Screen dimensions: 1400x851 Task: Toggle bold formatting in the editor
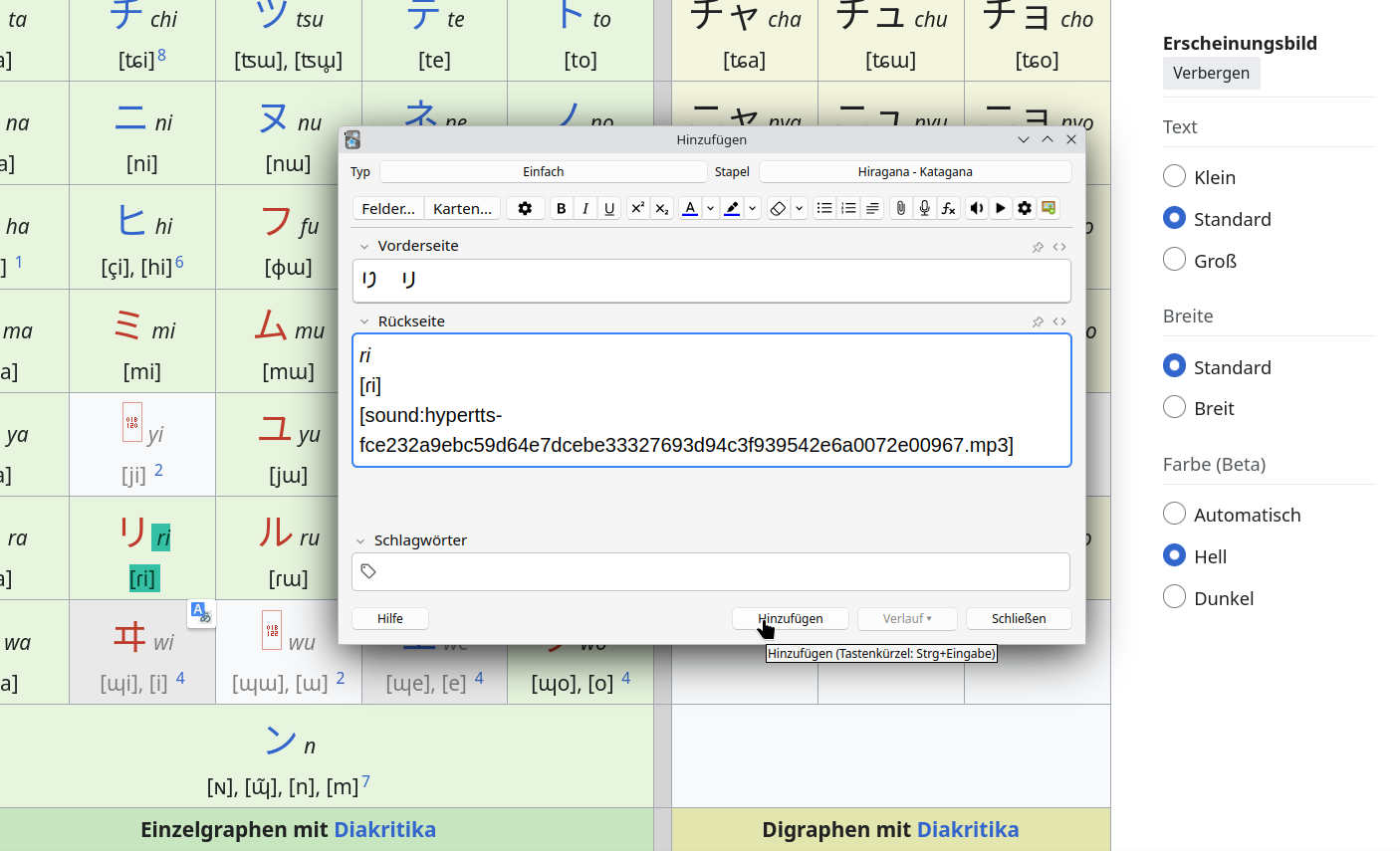tap(562, 208)
